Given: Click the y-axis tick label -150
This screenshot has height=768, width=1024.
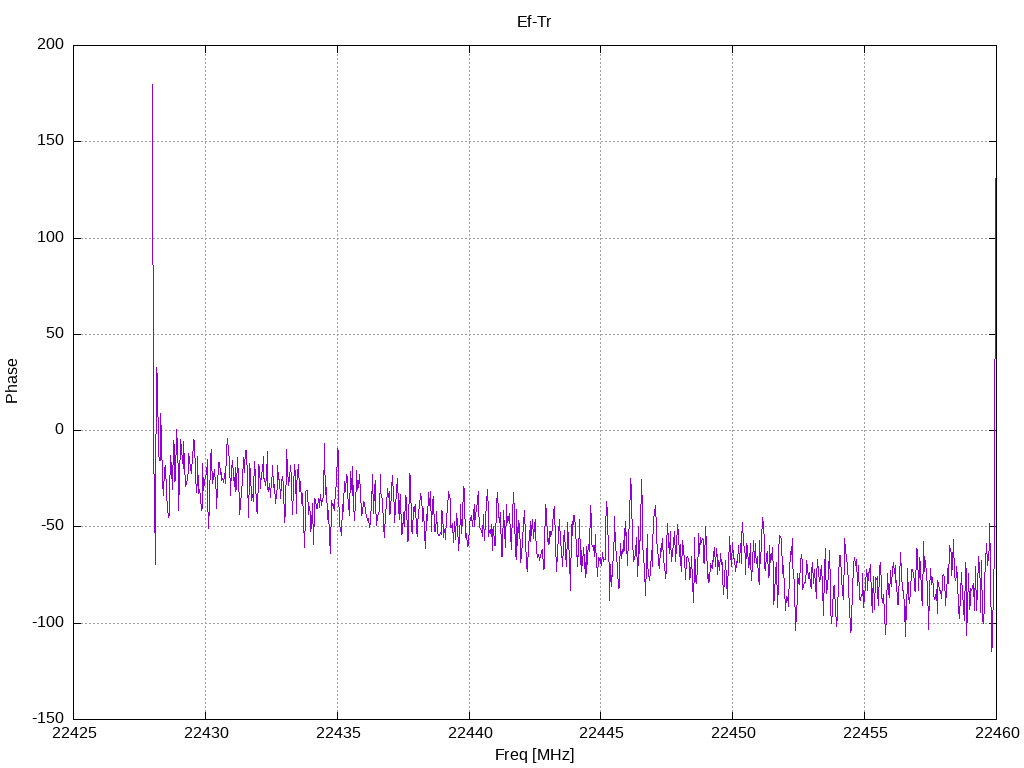Looking at the screenshot, I should [x=48, y=718].
